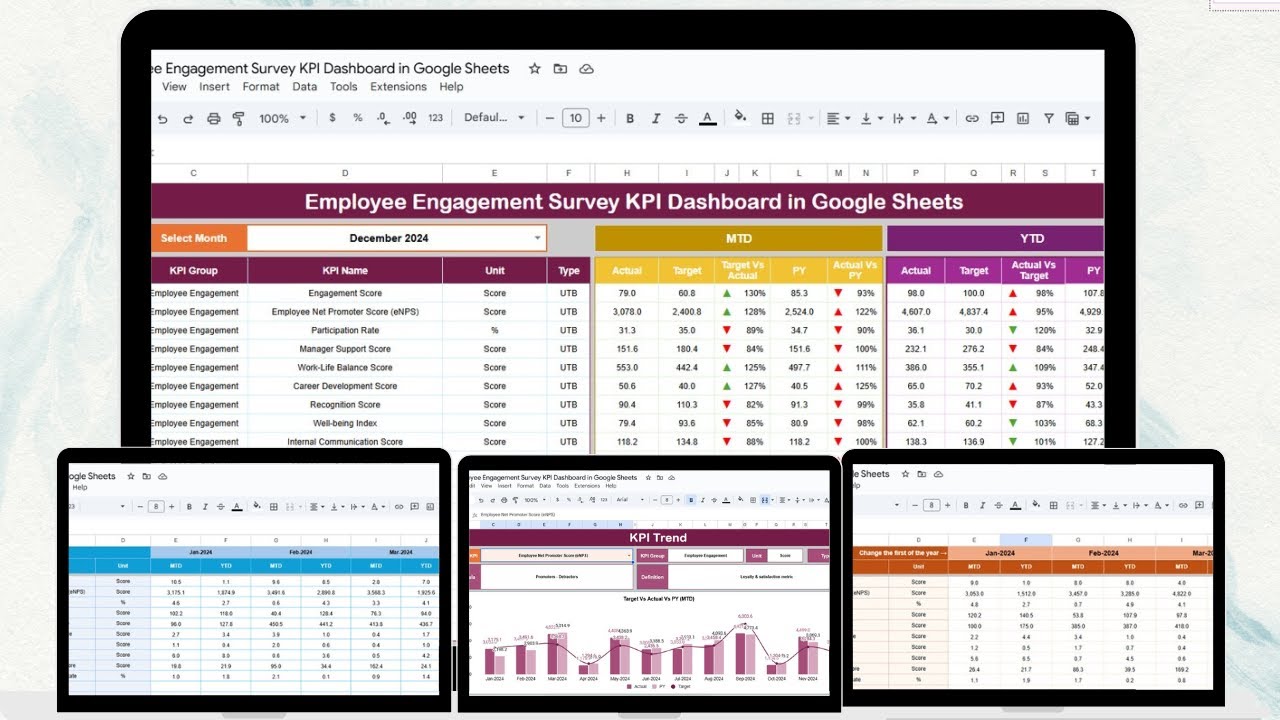Select the Engagement Score KPI name cell
This screenshot has width=1280, height=720.
tap(345, 293)
